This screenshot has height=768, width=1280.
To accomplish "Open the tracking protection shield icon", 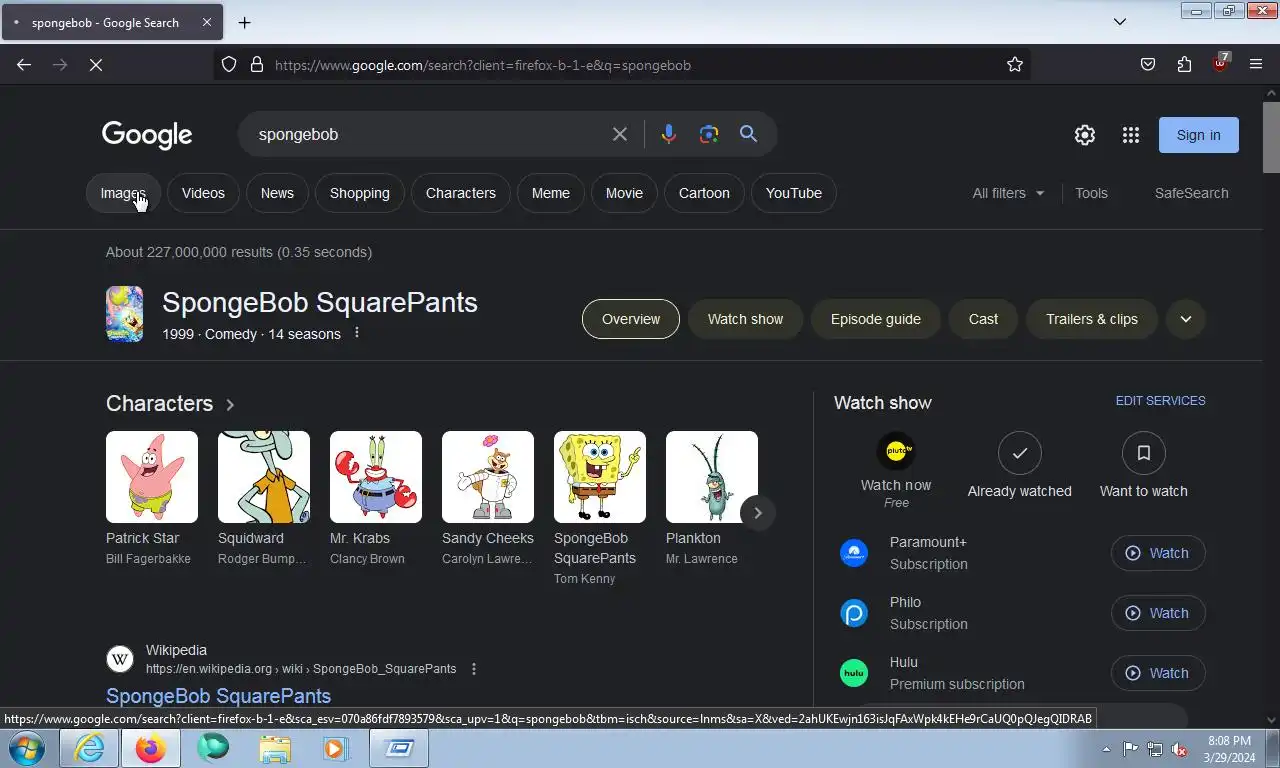I will pyautogui.click(x=229, y=65).
